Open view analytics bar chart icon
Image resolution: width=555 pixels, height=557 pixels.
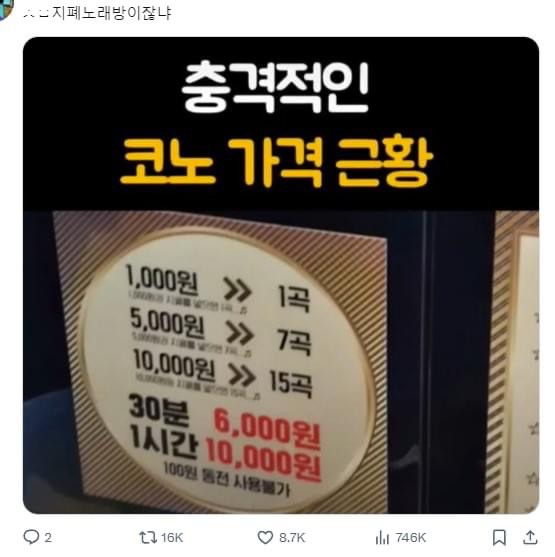(x=382, y=537)
